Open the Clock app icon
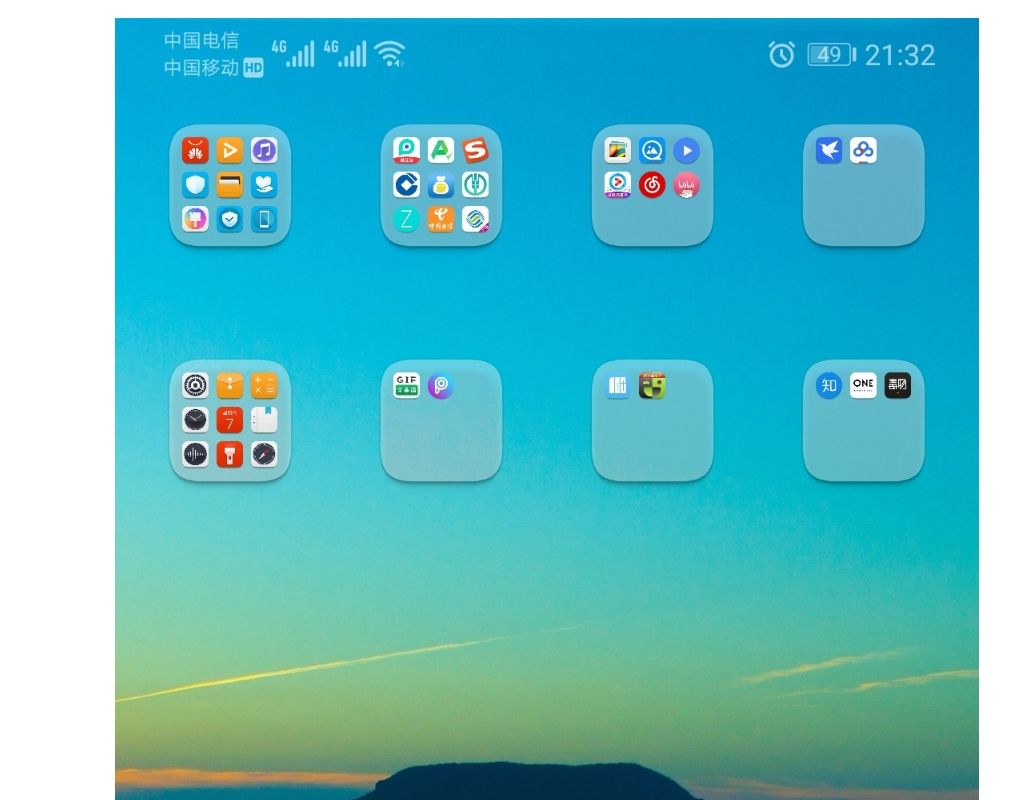The width and height of the screenshot is (1011, 800). 195,420
